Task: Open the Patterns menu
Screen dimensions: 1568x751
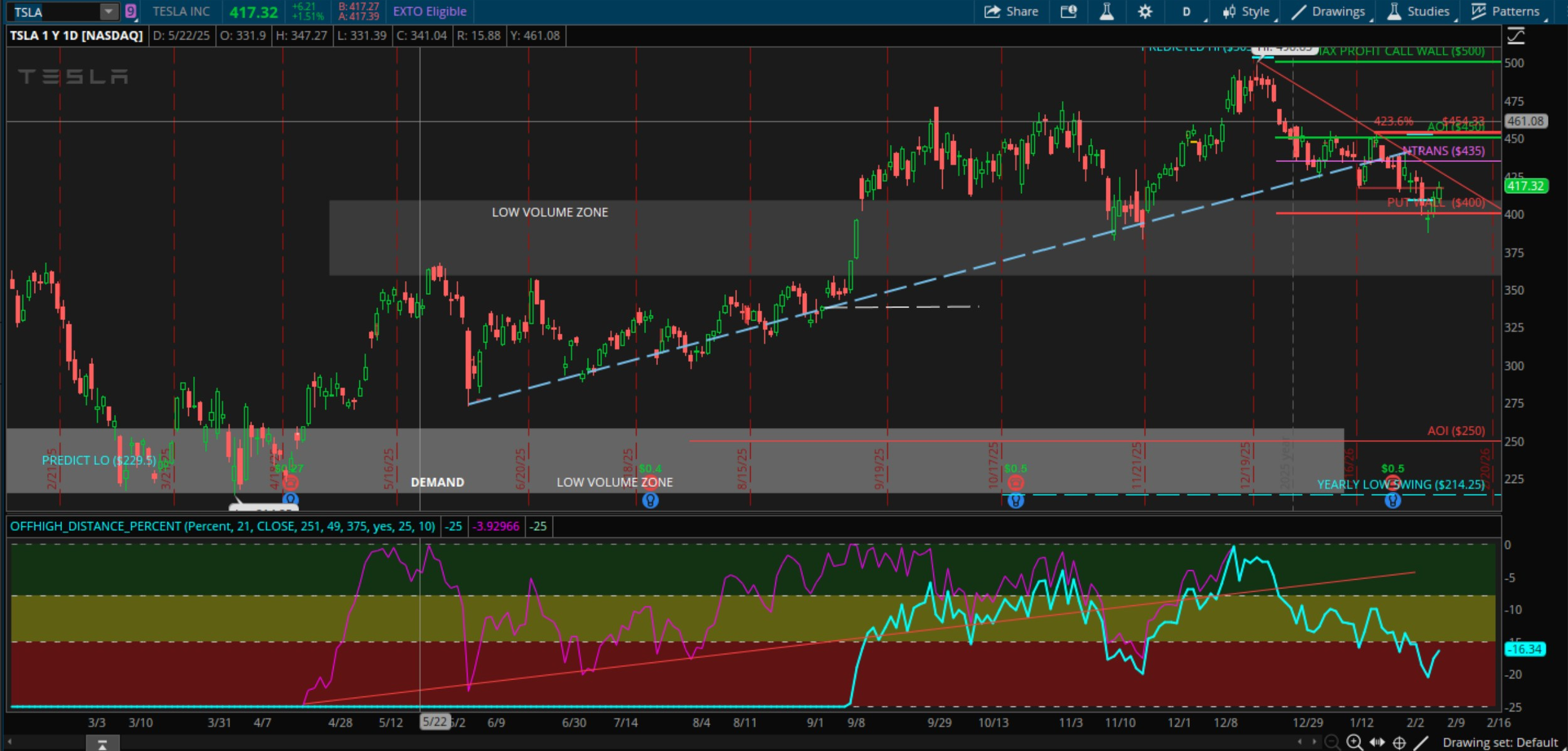Action: [1505, 11]
